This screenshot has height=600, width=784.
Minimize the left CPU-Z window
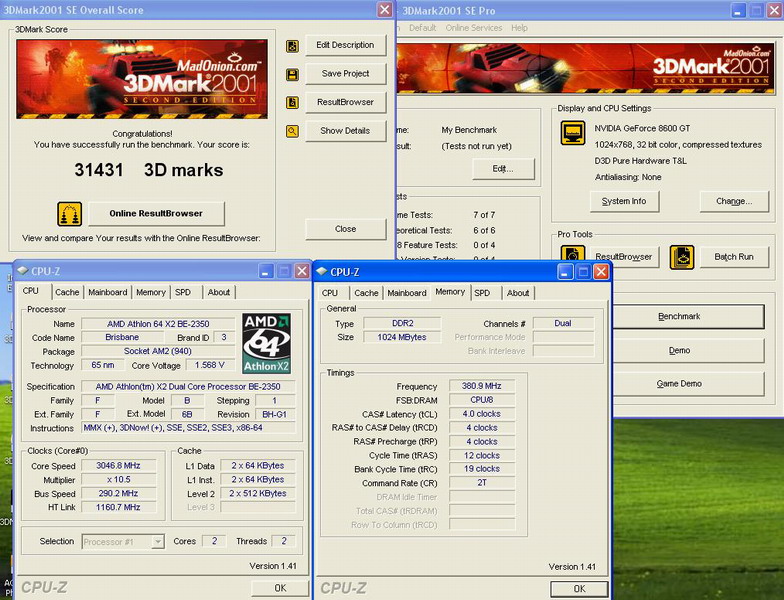click(x=266, y=271)
